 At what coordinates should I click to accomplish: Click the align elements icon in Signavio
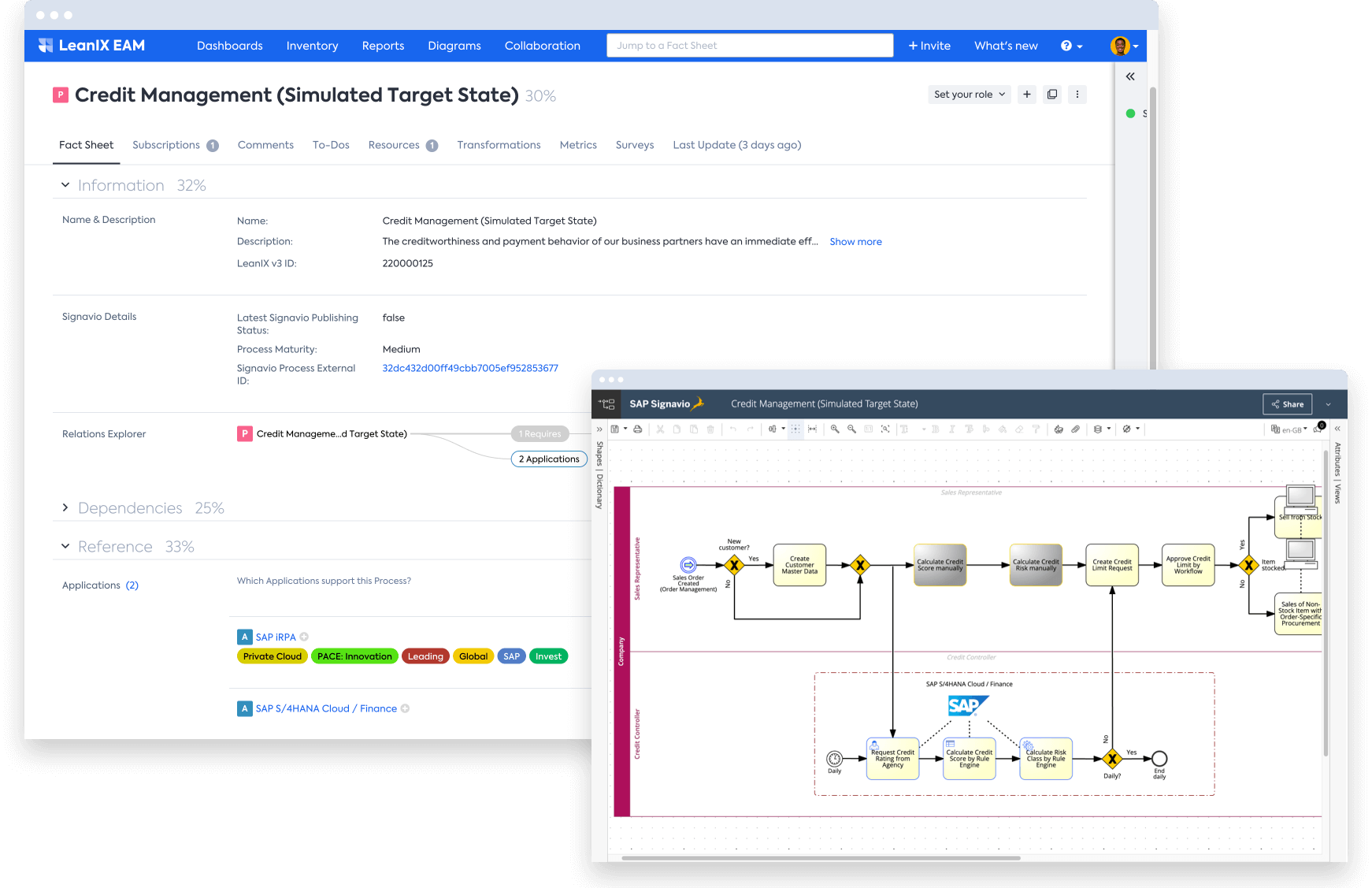click(773, 429)
